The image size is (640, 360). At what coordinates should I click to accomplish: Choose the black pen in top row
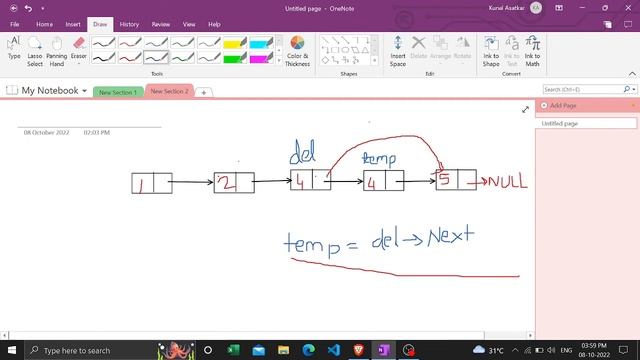coord(103,42)
